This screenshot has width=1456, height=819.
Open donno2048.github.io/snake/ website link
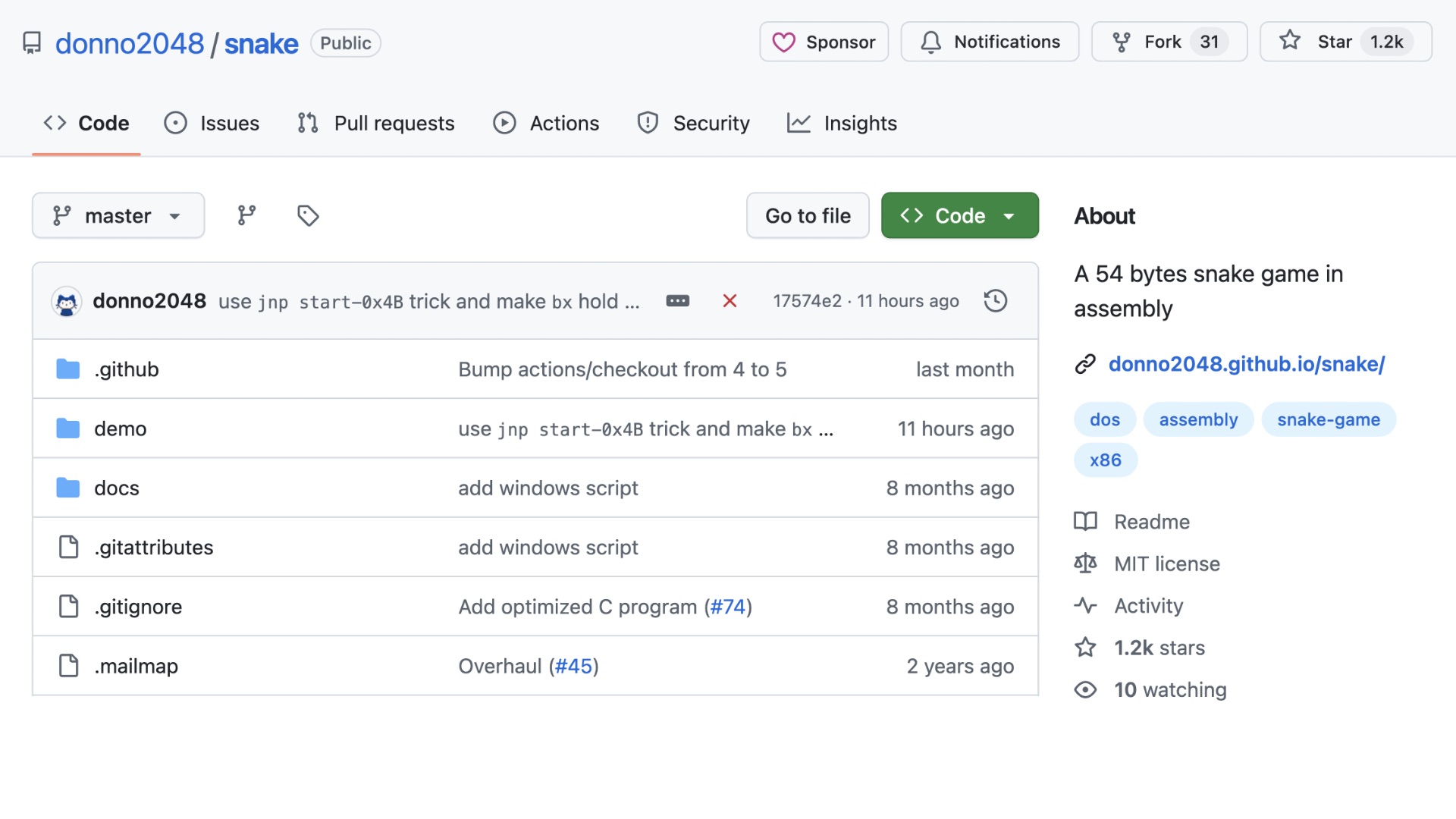(x=1246, y=364)
